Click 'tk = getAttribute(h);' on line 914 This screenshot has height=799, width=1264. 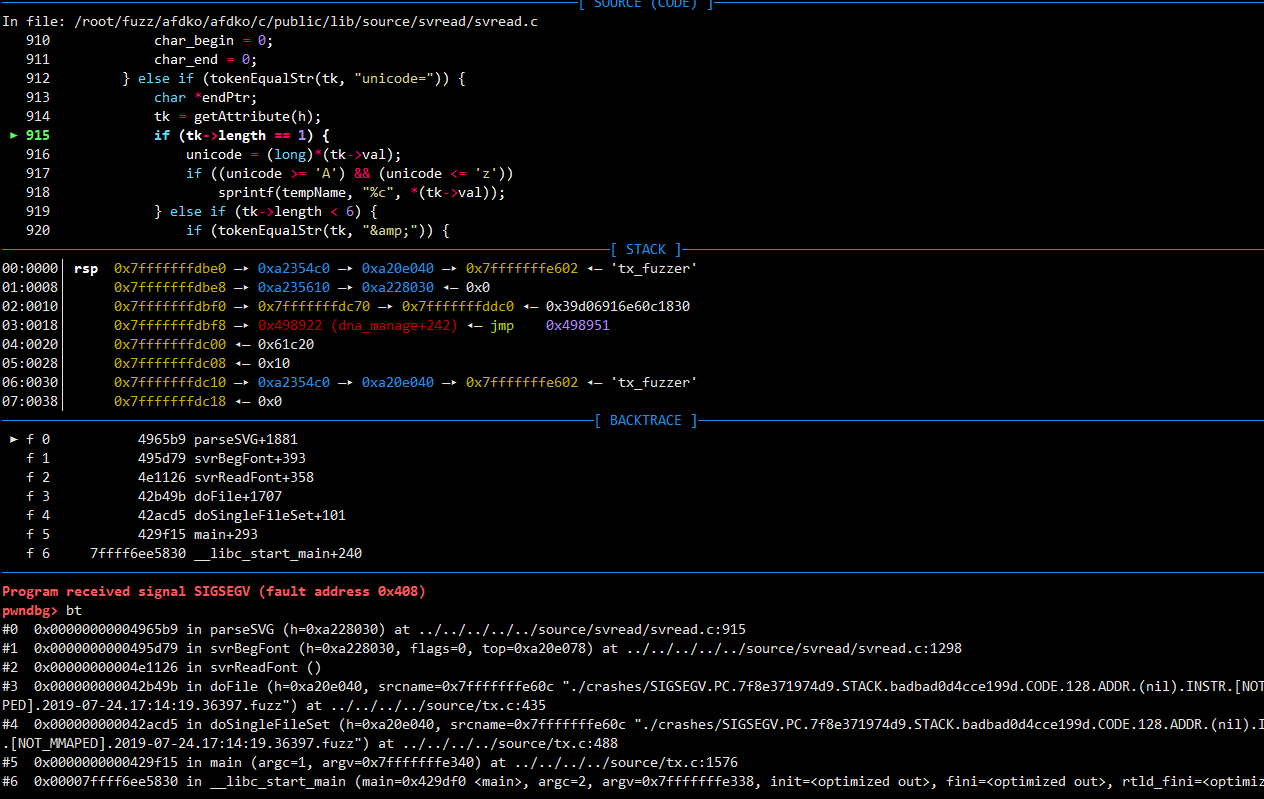click(238, 116)
